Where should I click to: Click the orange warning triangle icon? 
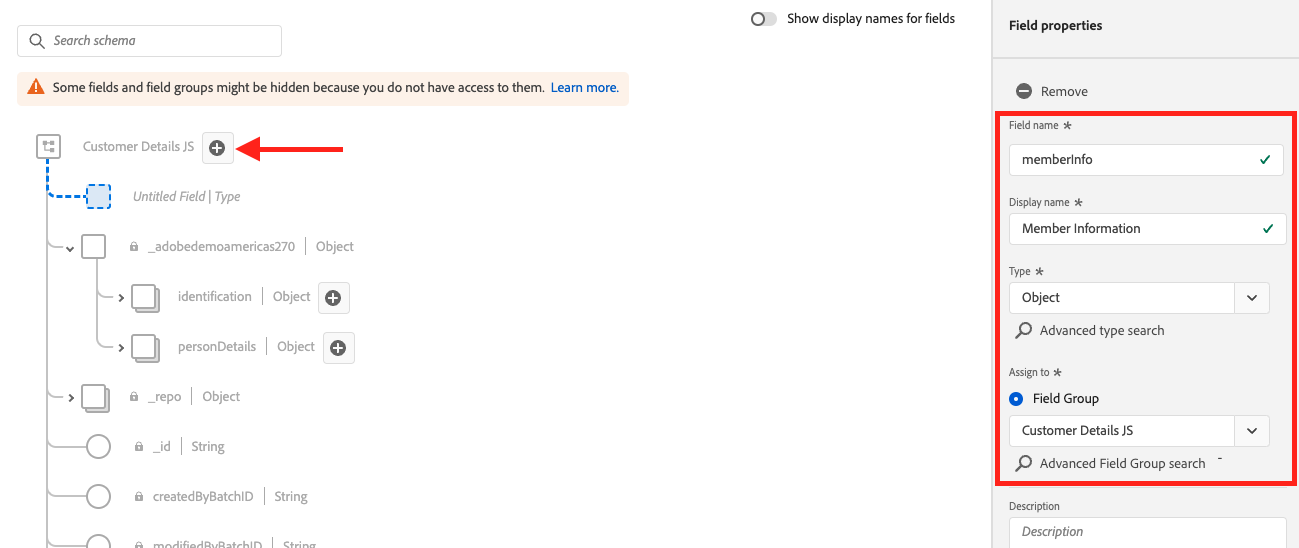(36, 87)
